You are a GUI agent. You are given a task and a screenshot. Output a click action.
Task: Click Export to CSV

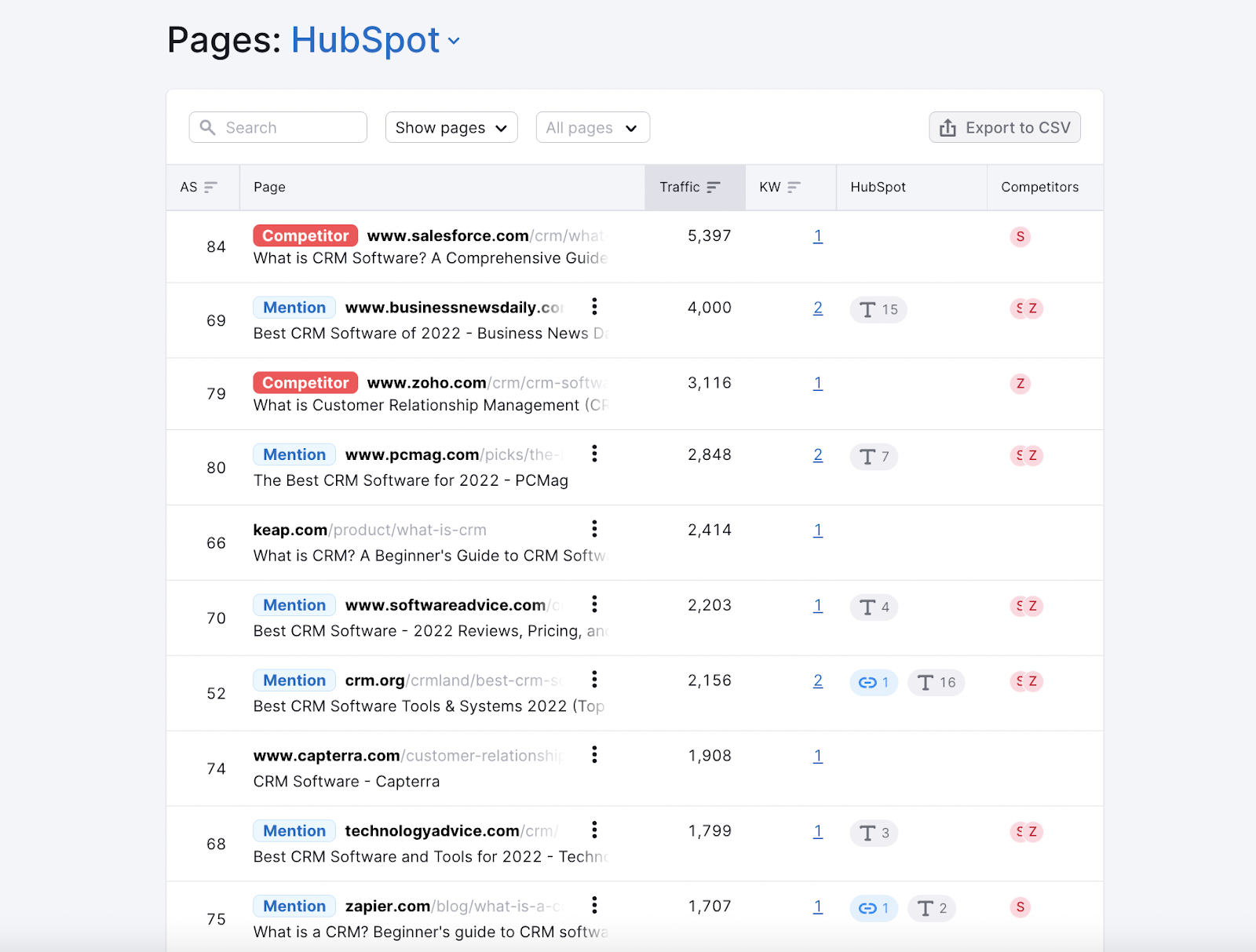[1005, 127]
